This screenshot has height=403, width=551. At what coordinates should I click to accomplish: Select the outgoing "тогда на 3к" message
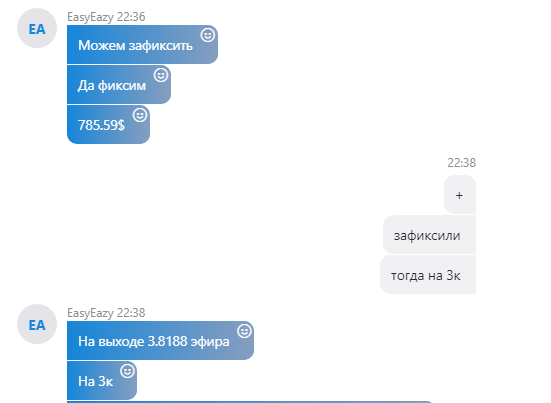coord(428,275)
